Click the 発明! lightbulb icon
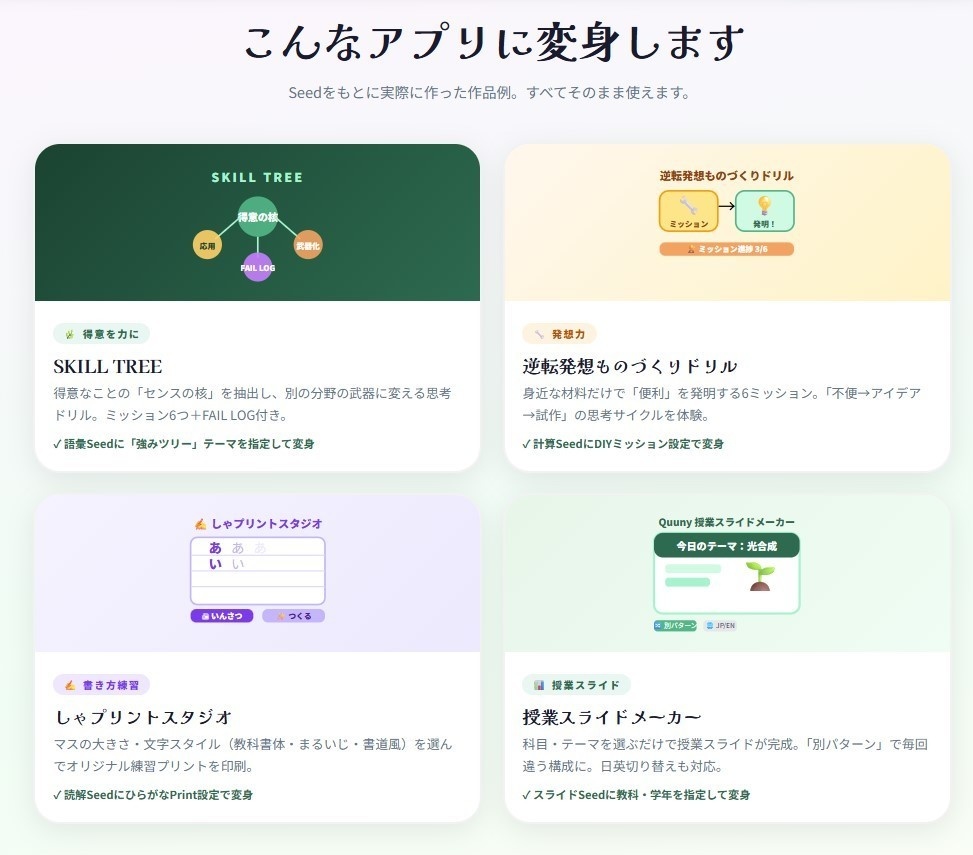Viewport: 973px width, 855px height. [x=766, y=204]
